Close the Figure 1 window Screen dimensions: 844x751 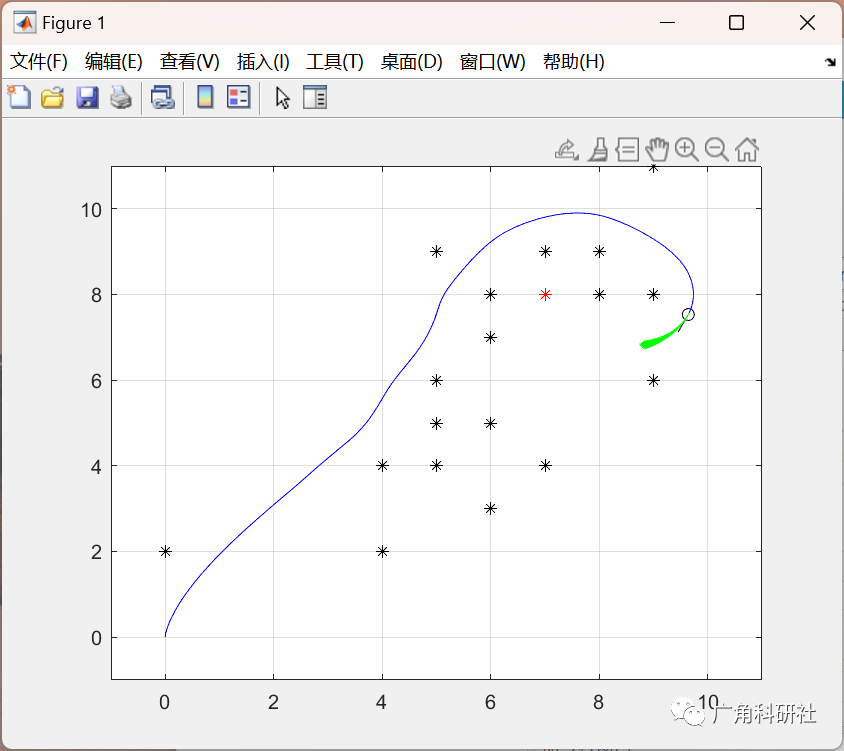click(807, 23)
